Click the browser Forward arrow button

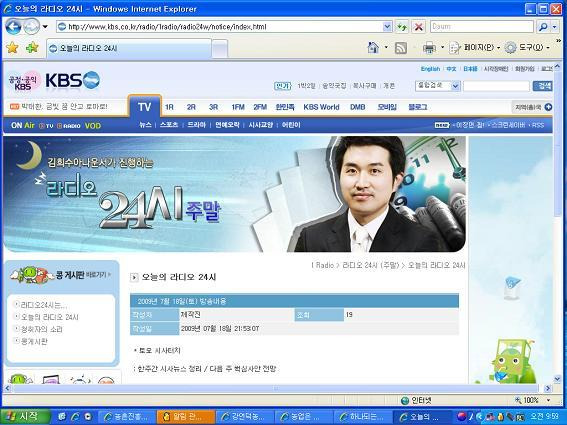(32, 27)
